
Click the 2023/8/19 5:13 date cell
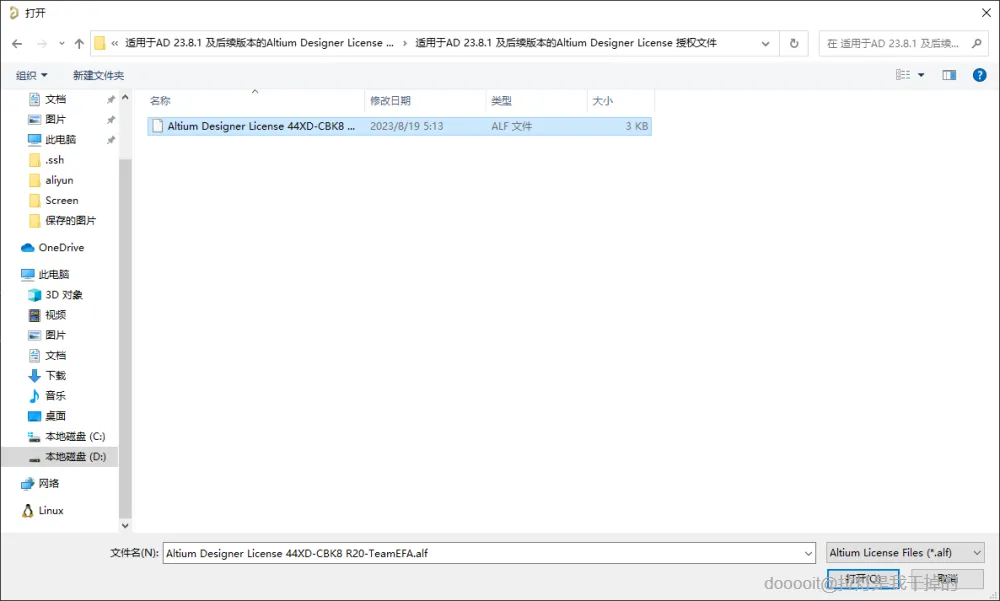pyautogui.click(x=406, y=126)
